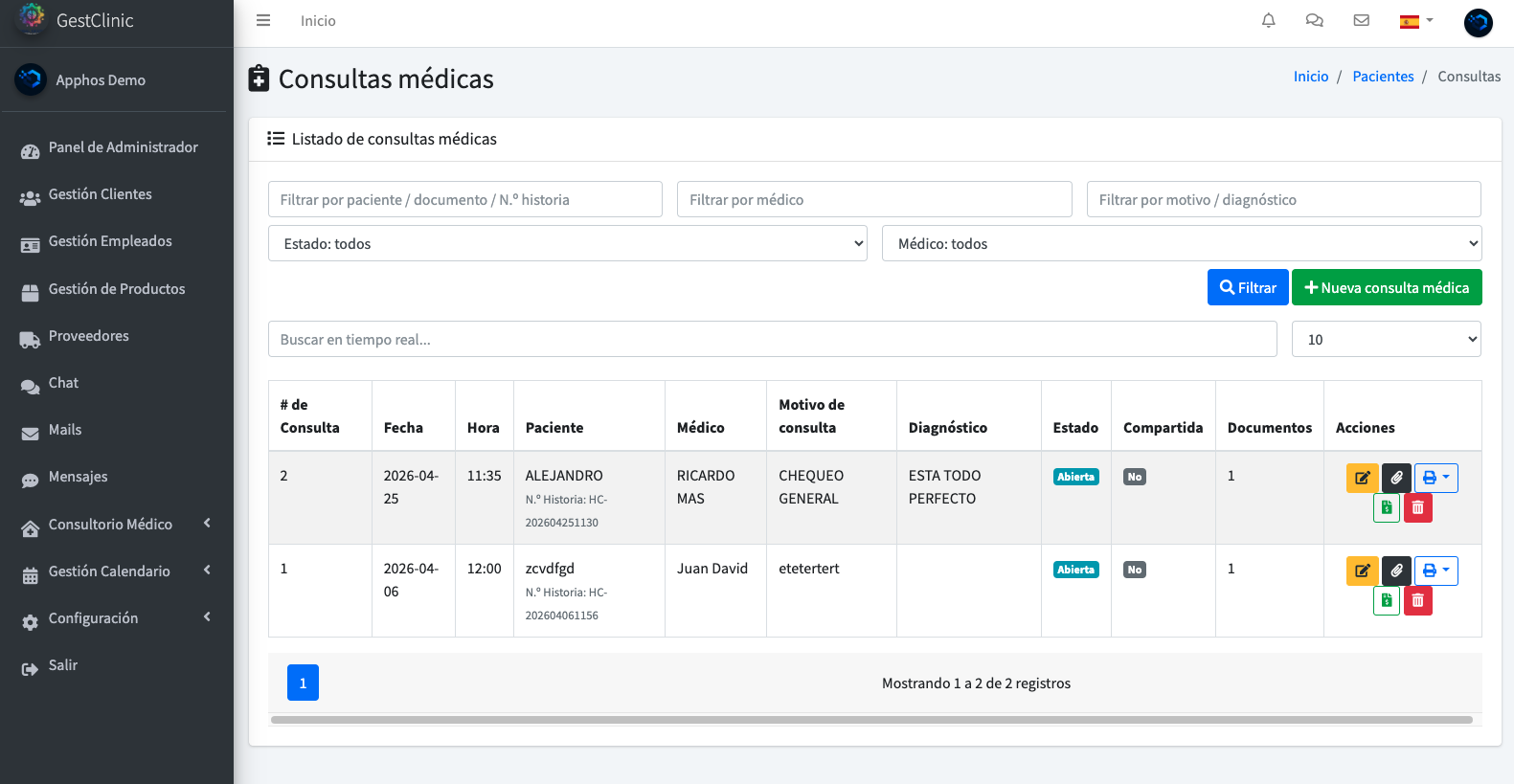Click doctor name Juan David
This screenshot has height=784, width=1514.
click(x=712, y=569)
